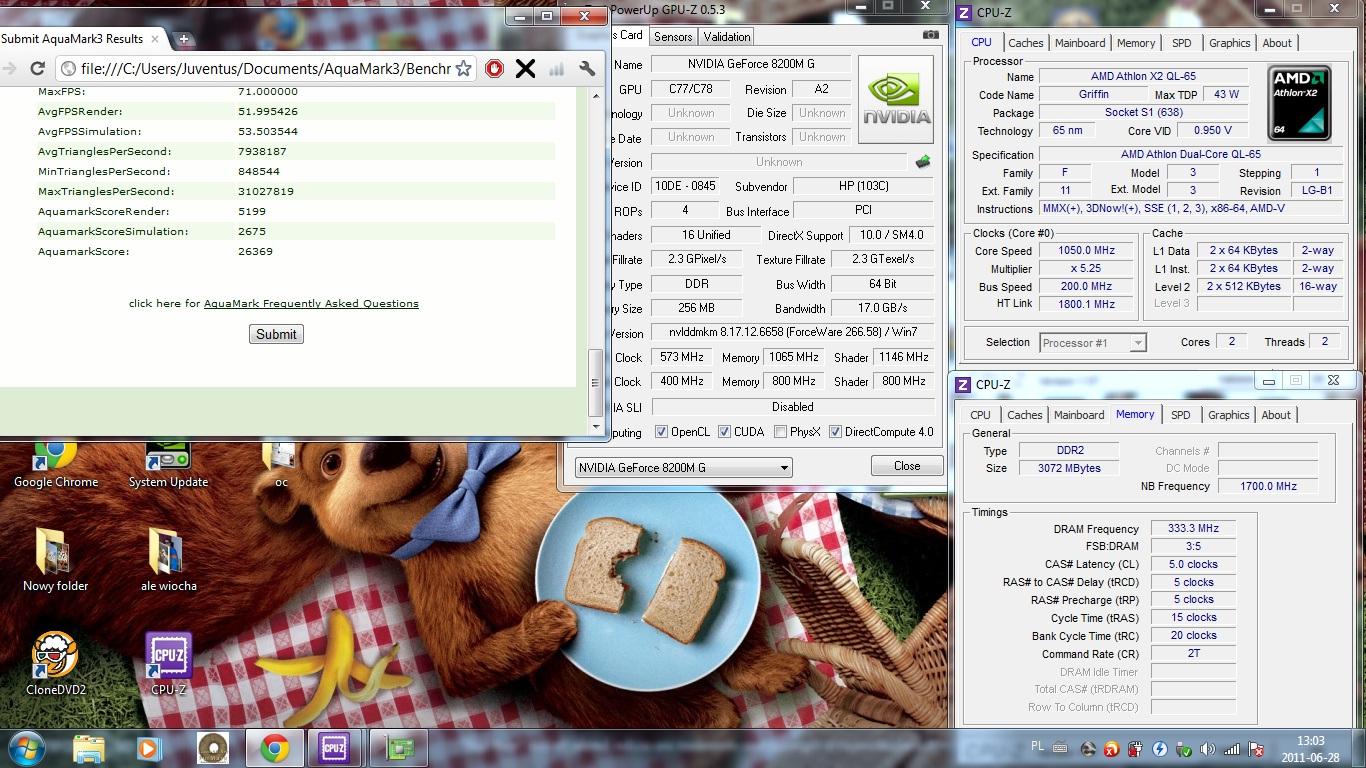Select the AquamarkScore value 26369
Screen dimensions: 1366x768
pos(255,251)
